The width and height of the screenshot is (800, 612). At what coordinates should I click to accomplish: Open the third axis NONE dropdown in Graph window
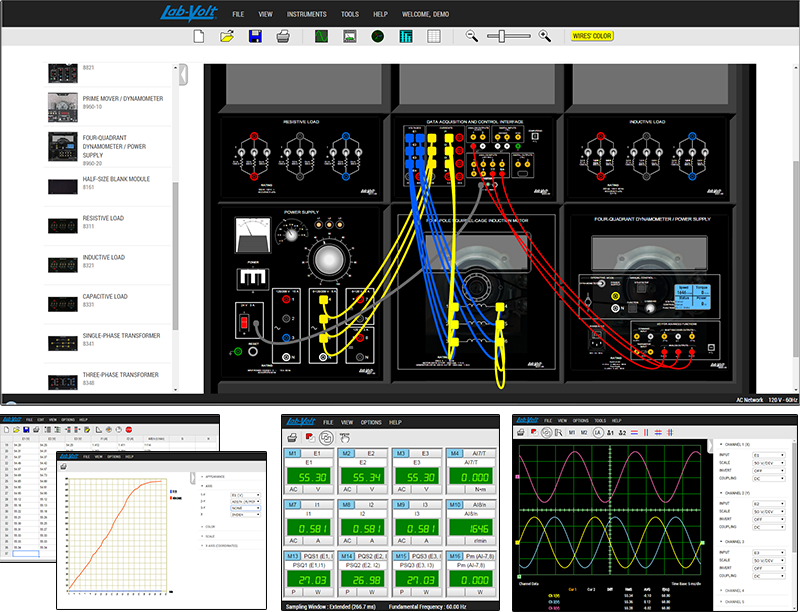[245, 508]
